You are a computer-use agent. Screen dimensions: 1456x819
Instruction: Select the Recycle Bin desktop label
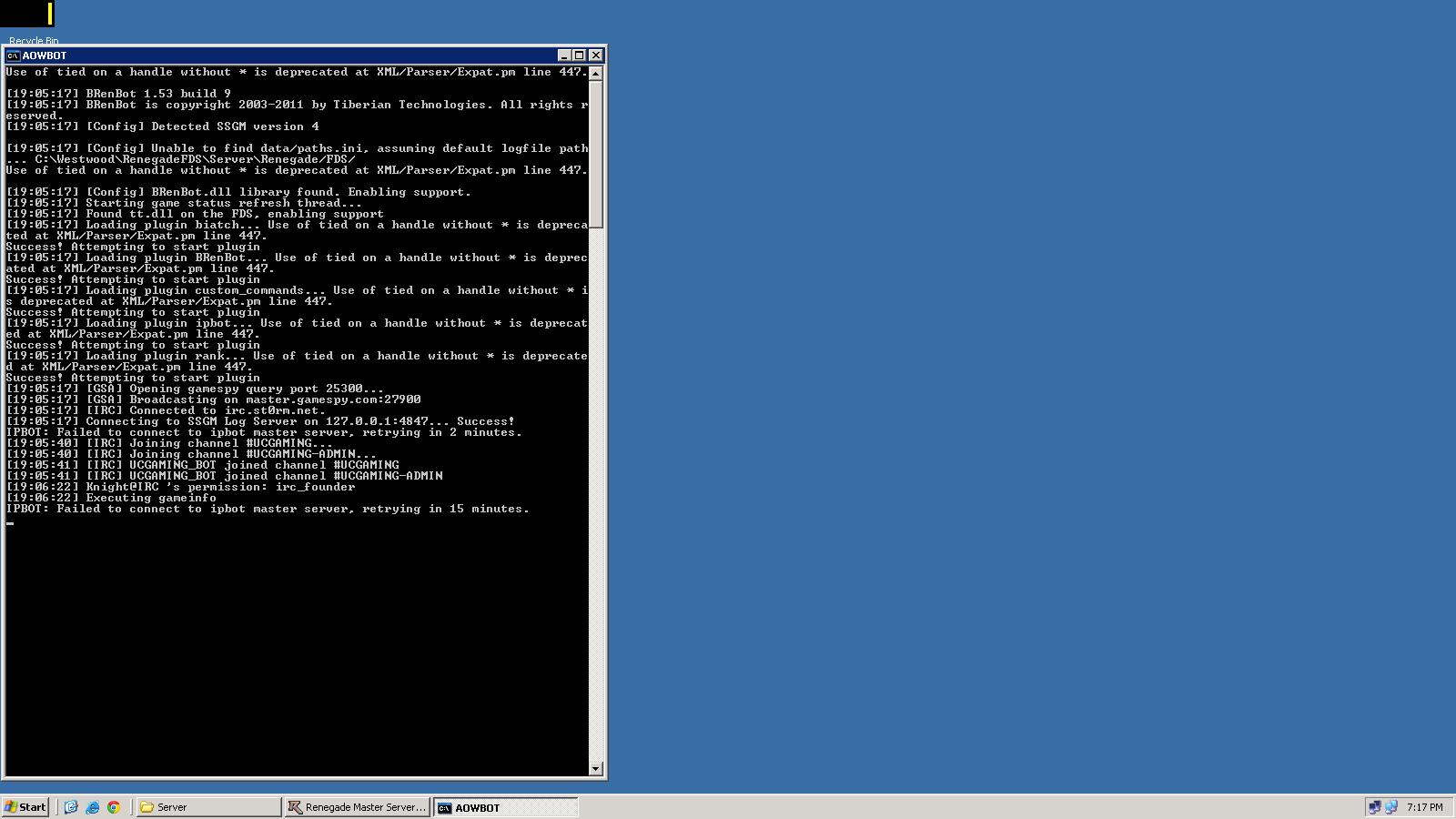(34, 40)
